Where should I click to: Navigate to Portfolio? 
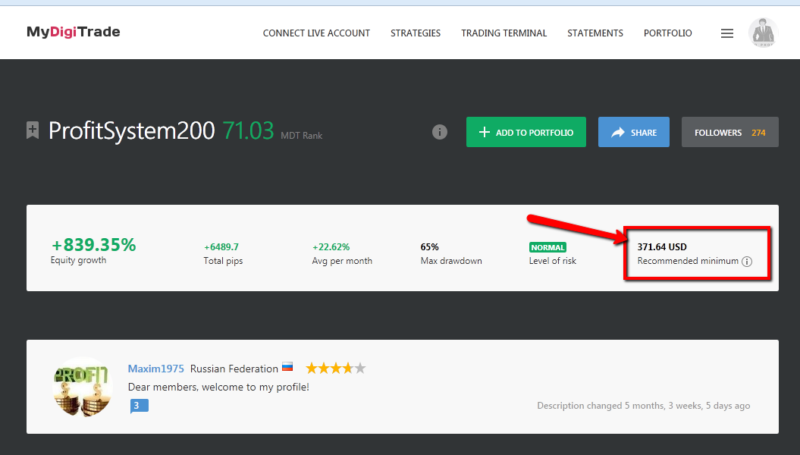tap(668, 33)
